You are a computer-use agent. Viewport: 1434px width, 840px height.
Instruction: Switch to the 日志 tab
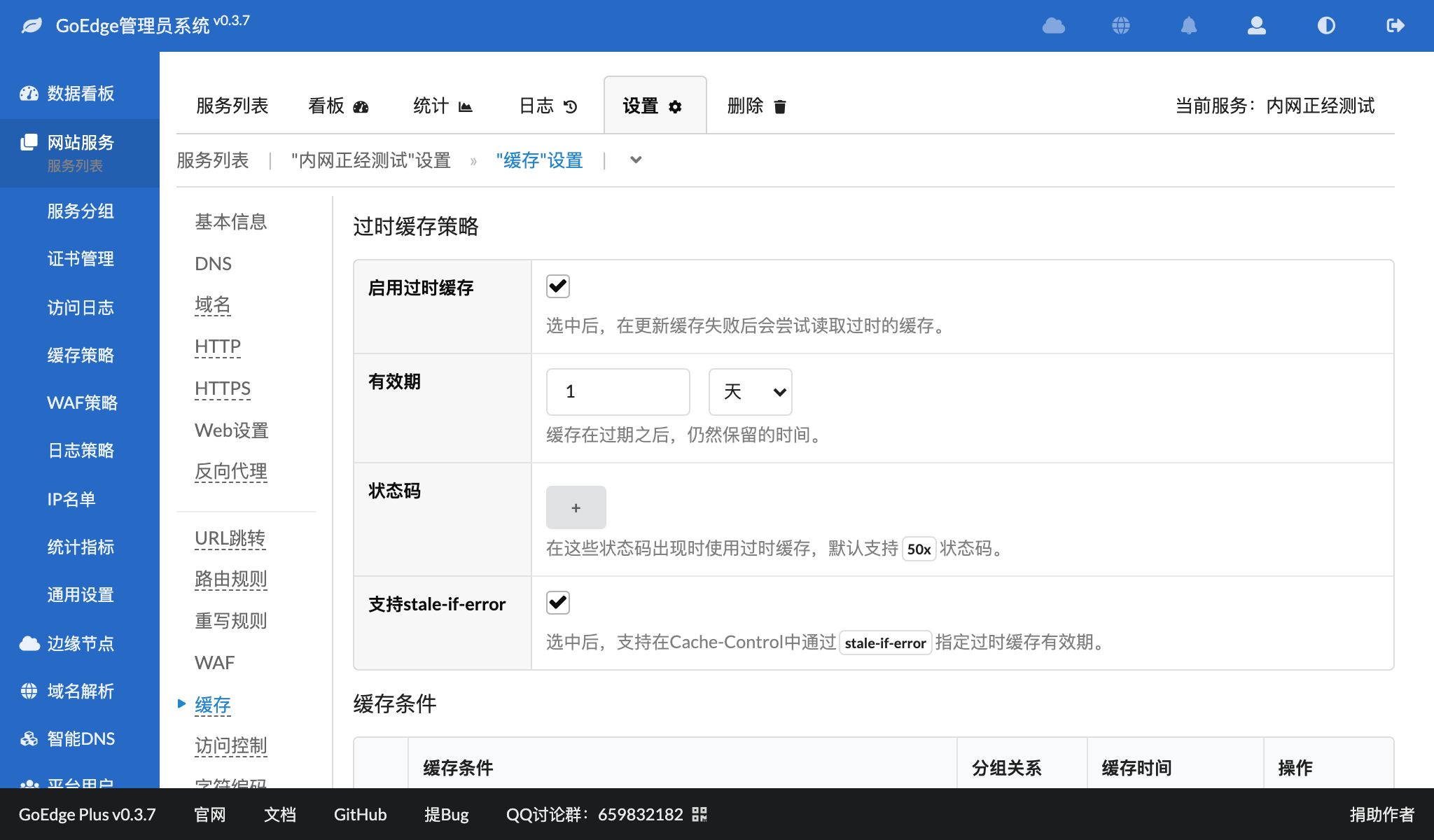click(x=548, y=106)
